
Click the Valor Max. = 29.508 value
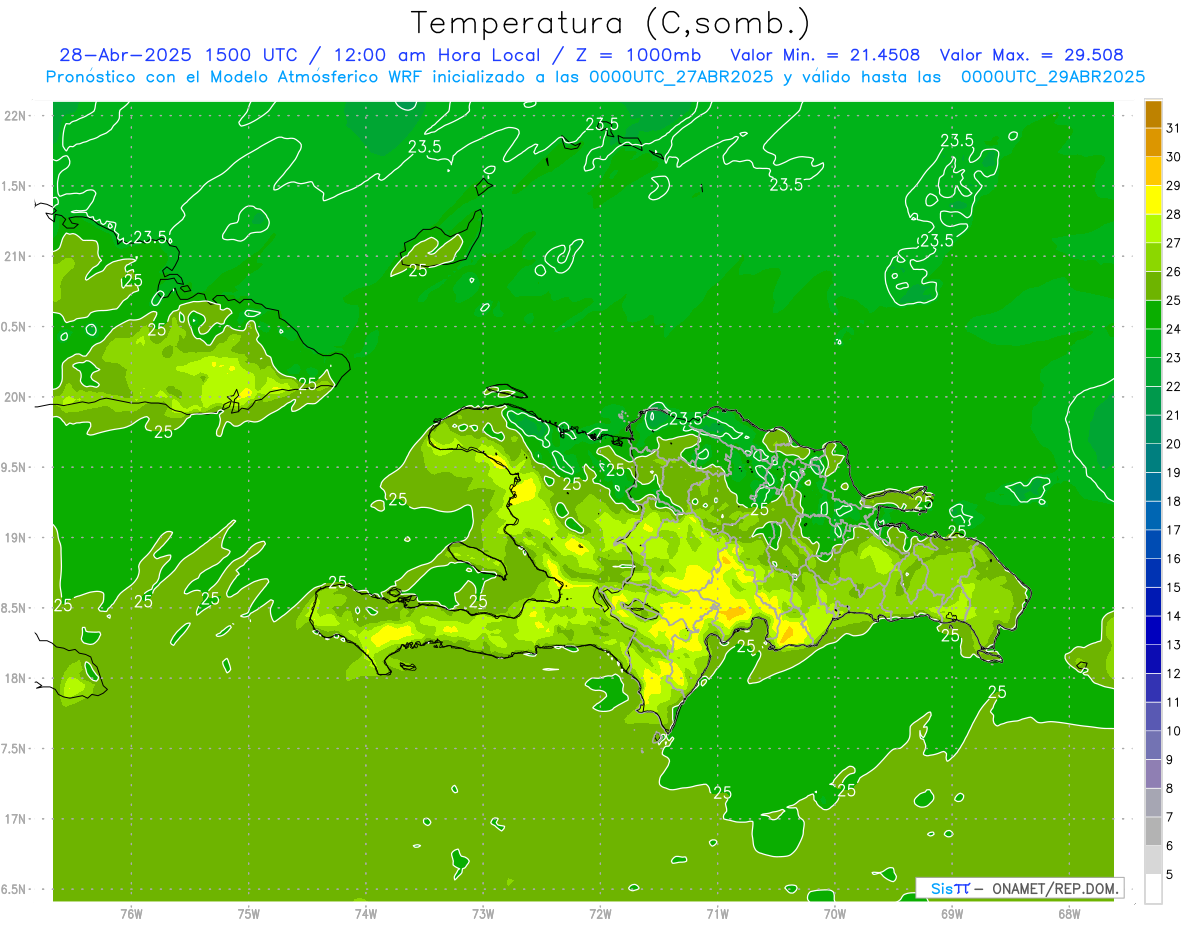point(1032,55)
